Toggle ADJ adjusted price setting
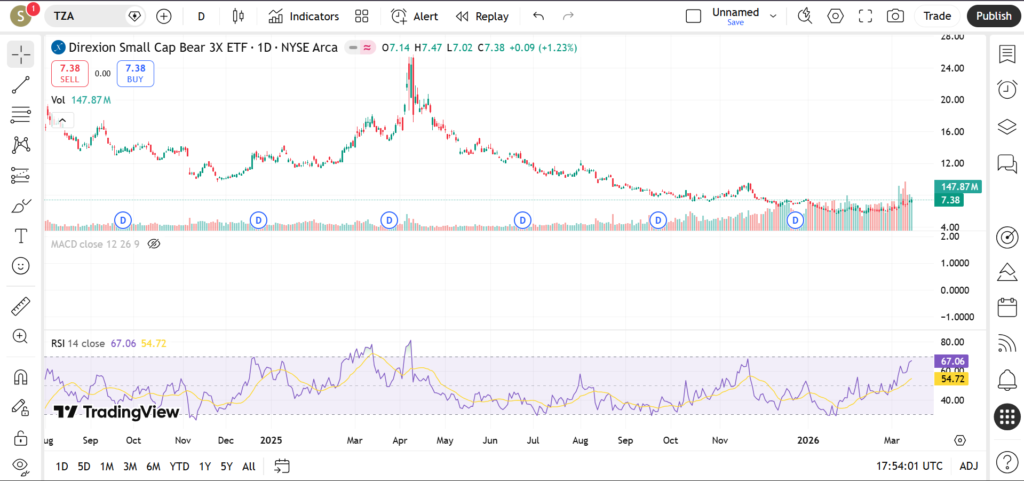The width and height of the screenshot is (1024, 481). coord(968,466)
